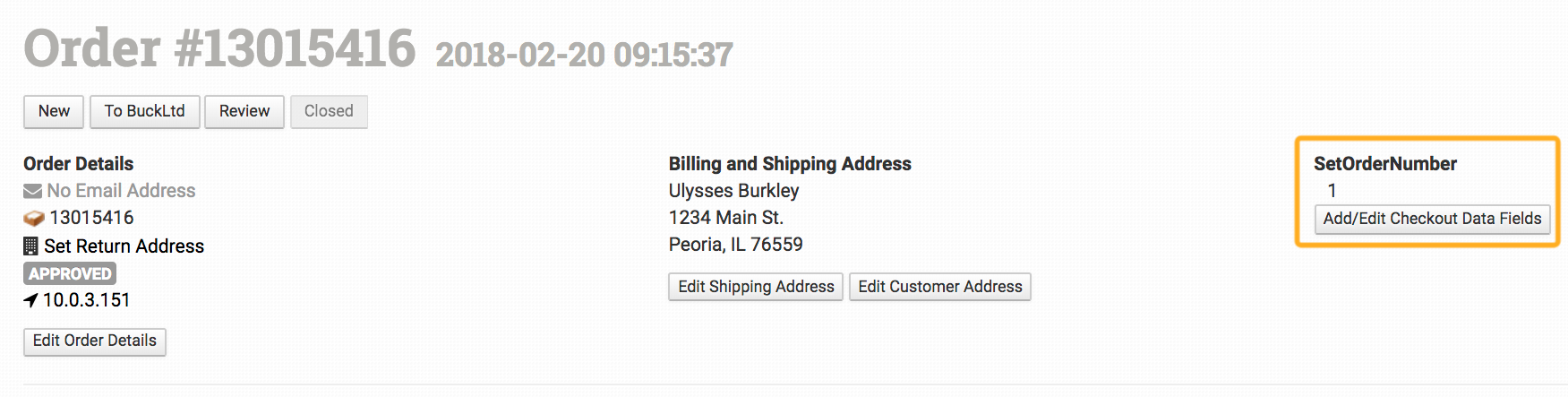Click the building return address icon
The width and height of the screenshot is (1568, 397).
pos(30,246)
